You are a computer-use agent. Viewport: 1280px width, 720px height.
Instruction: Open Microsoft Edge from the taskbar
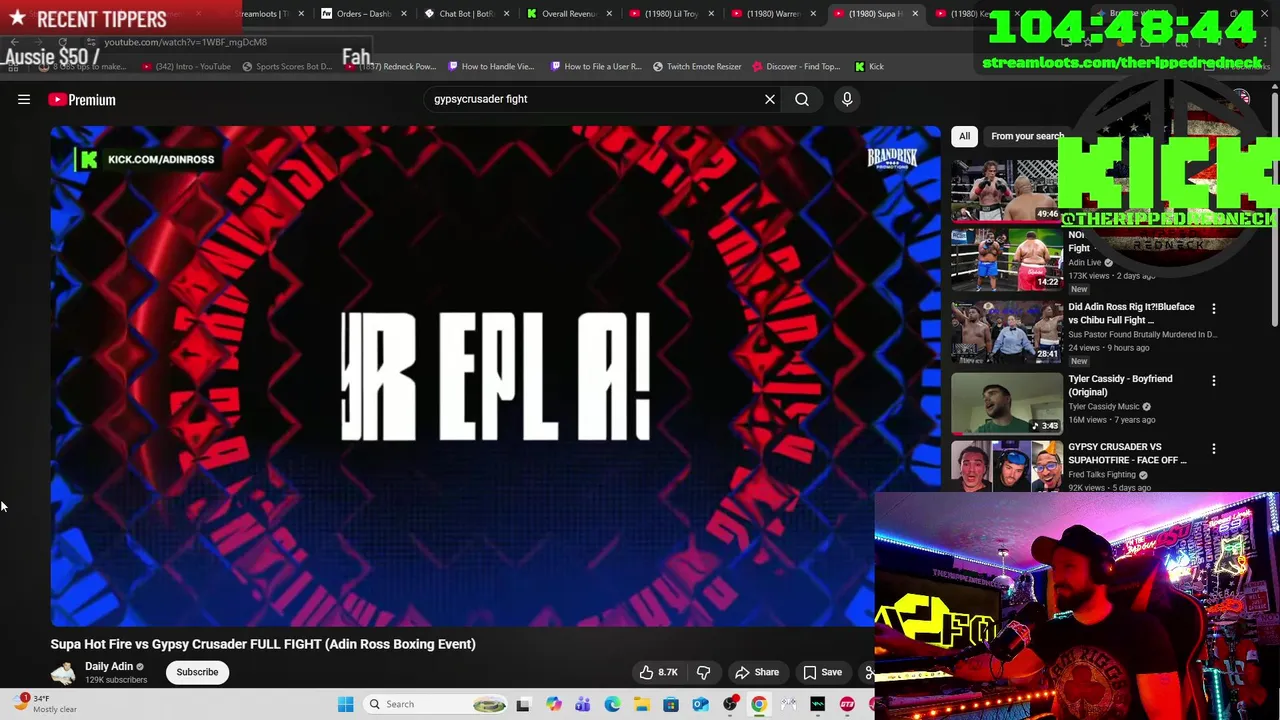point(612,705)
